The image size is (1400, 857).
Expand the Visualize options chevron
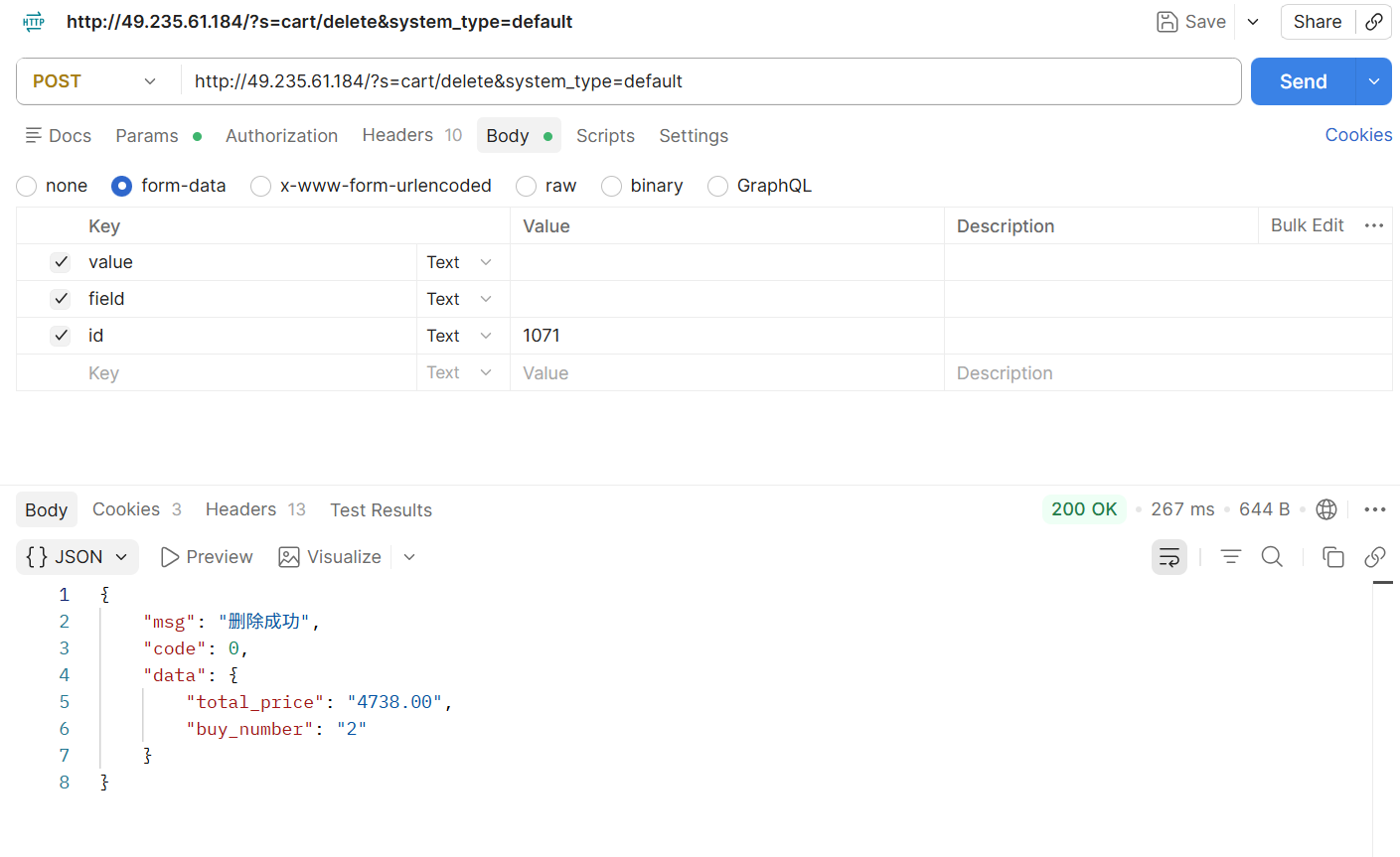409,557
